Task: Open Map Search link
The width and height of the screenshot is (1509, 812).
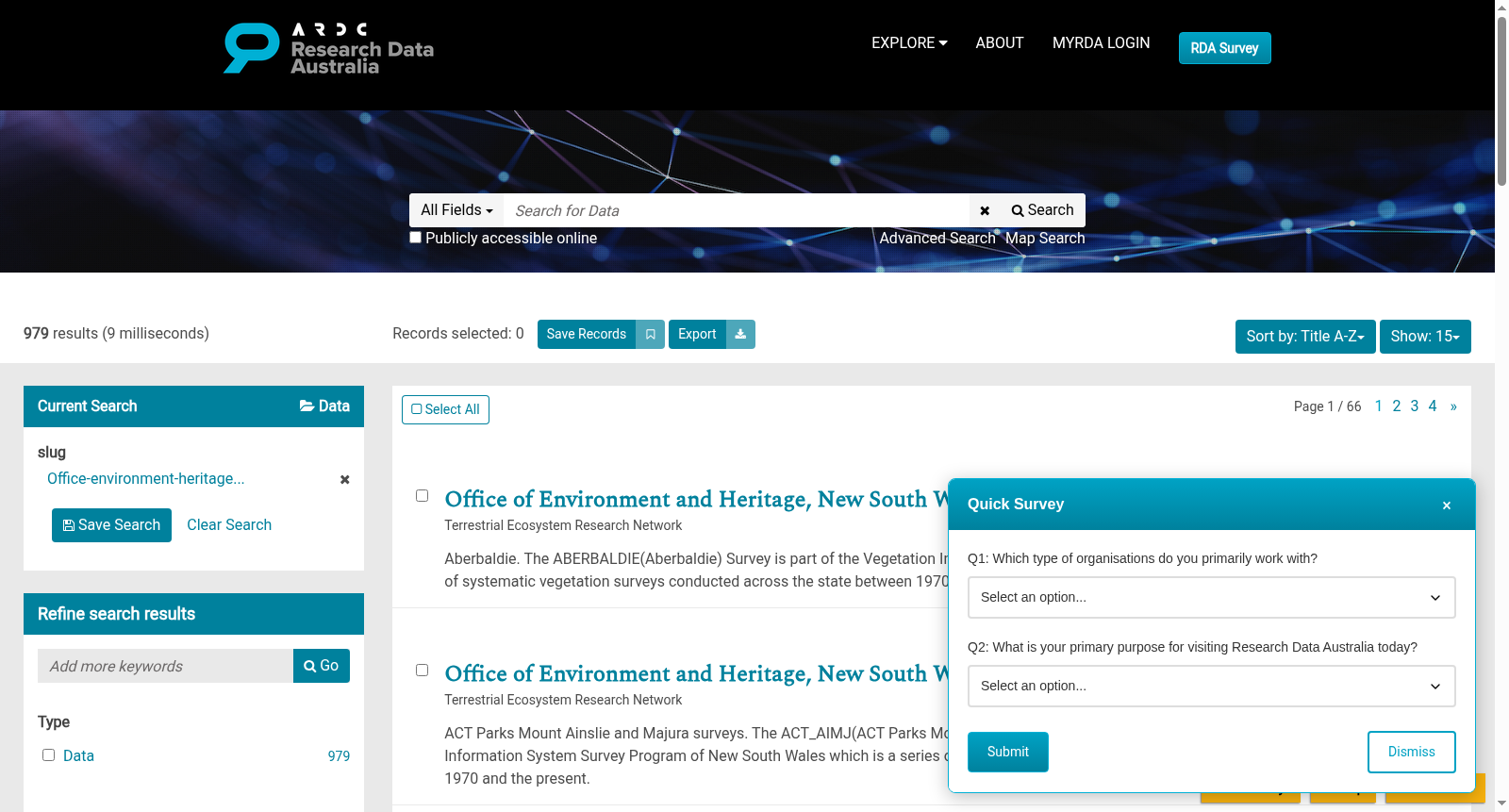Action: point(1045,239)
